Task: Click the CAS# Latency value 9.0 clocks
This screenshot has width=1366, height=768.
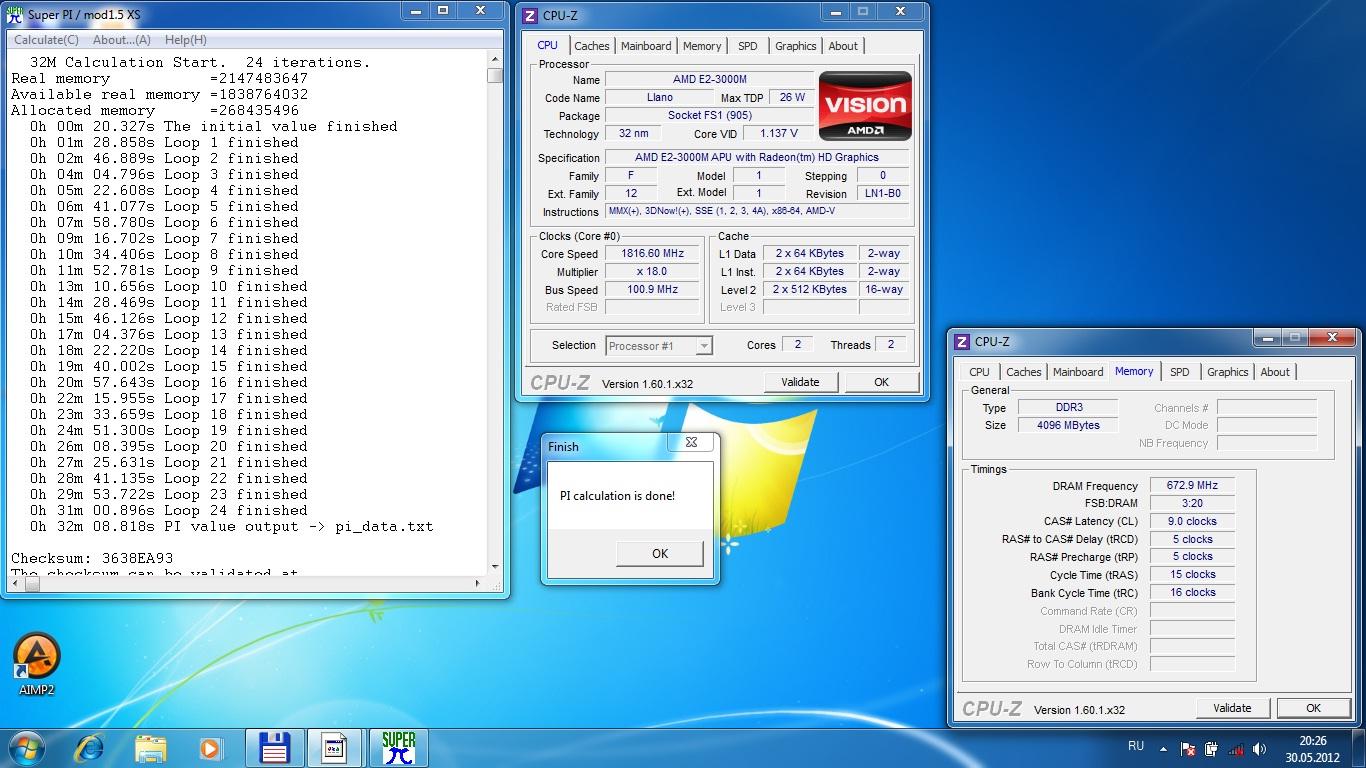Action: (1192, 522)
